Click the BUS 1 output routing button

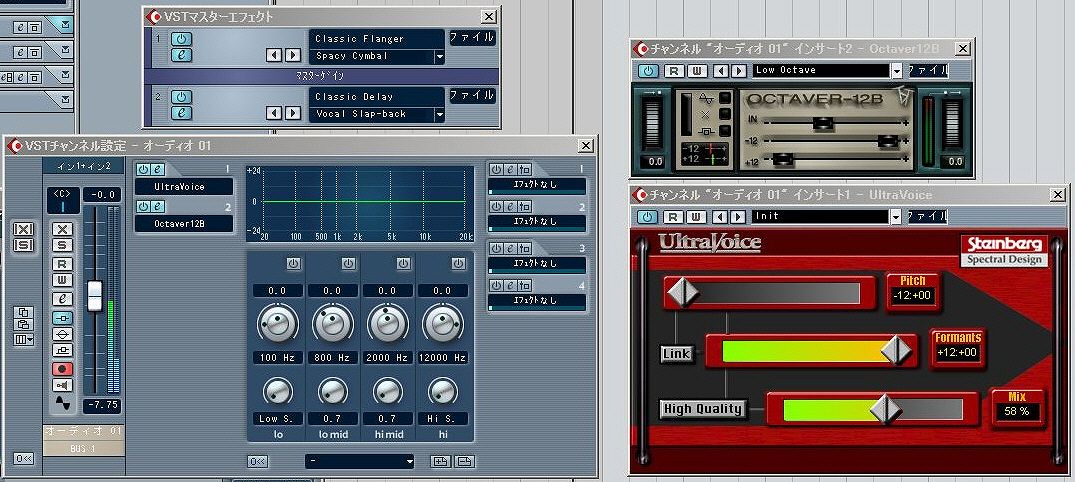click(x=84, y=448)
